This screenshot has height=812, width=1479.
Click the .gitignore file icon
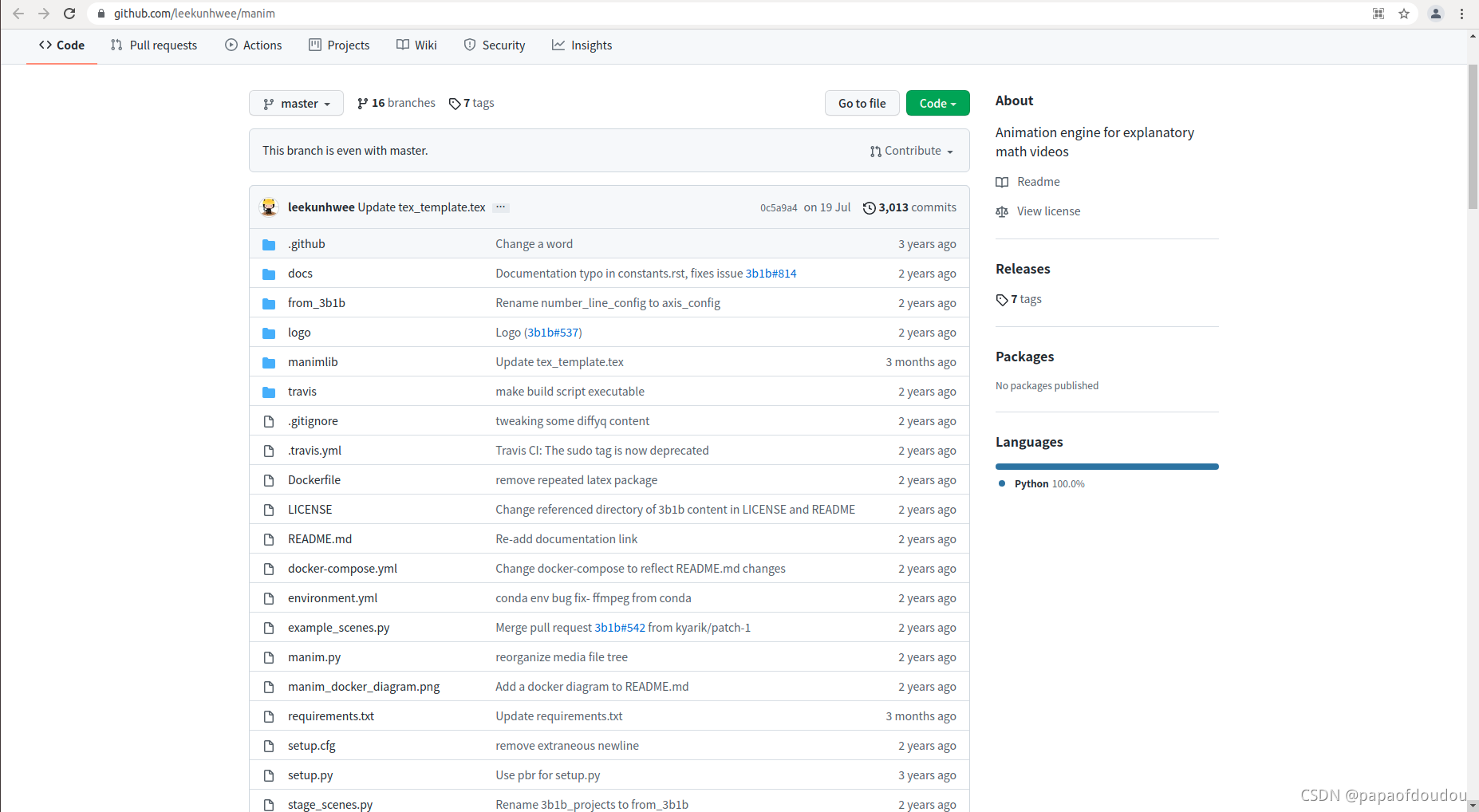269,421
